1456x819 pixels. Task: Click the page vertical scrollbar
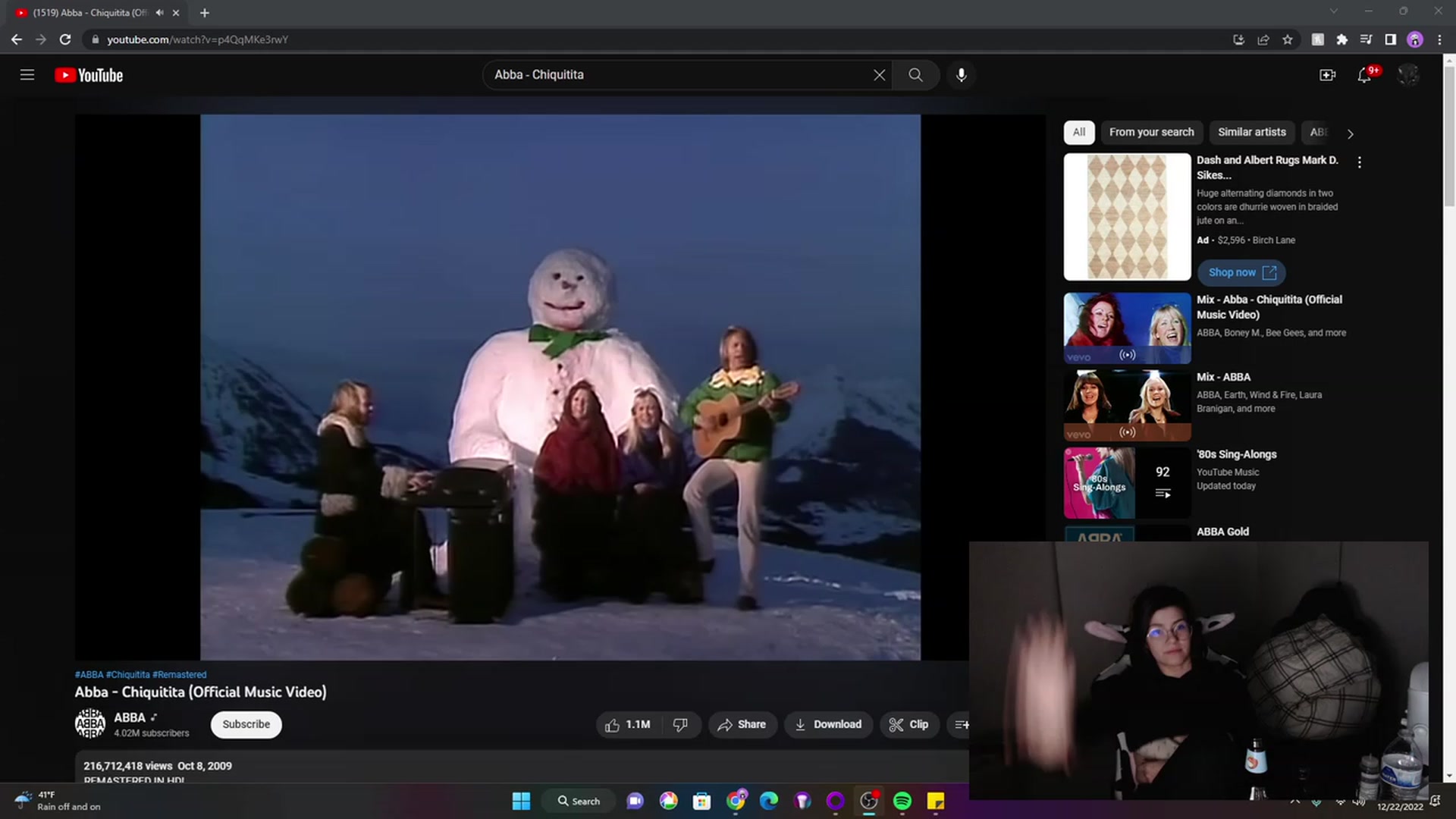(x=1449, y=136)
